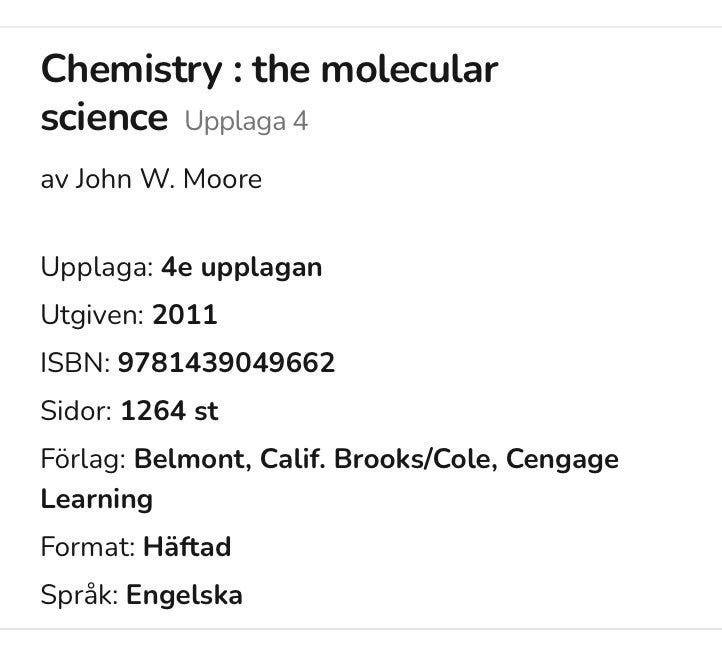Click the "Upplaga:" field label
The height and width of the screenshot is (650, 722).
pyautogui.click(x=96, y=268)
